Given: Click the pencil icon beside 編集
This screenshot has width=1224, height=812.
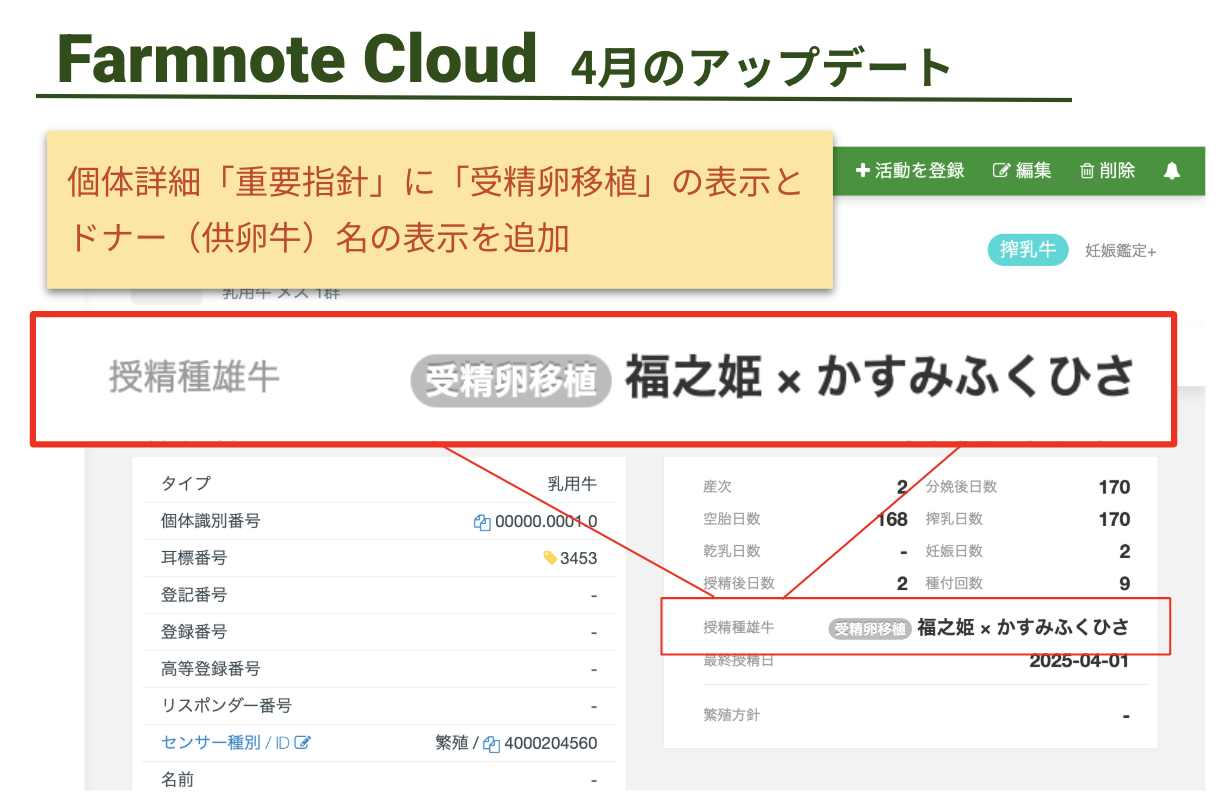Looking at the screenshot, I should [x=1000, y=171].
